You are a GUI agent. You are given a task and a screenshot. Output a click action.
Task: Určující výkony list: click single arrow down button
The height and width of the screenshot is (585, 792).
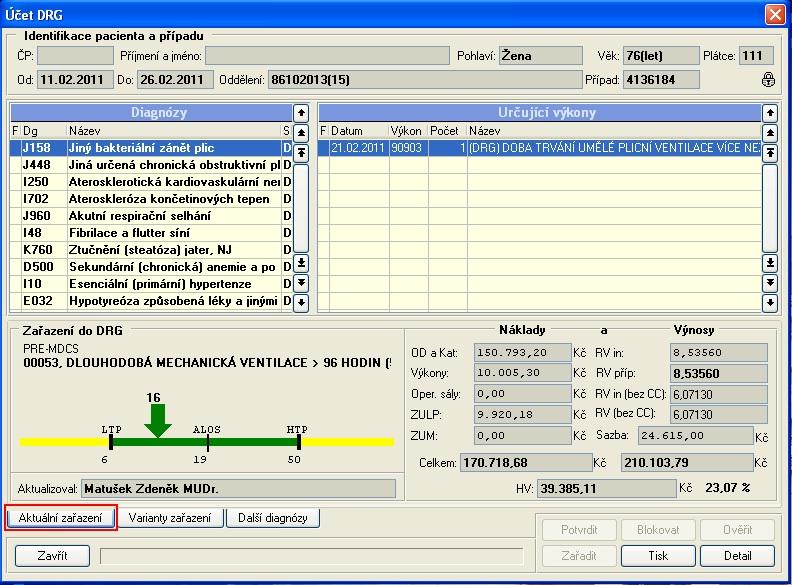click(x=770, y=303)
